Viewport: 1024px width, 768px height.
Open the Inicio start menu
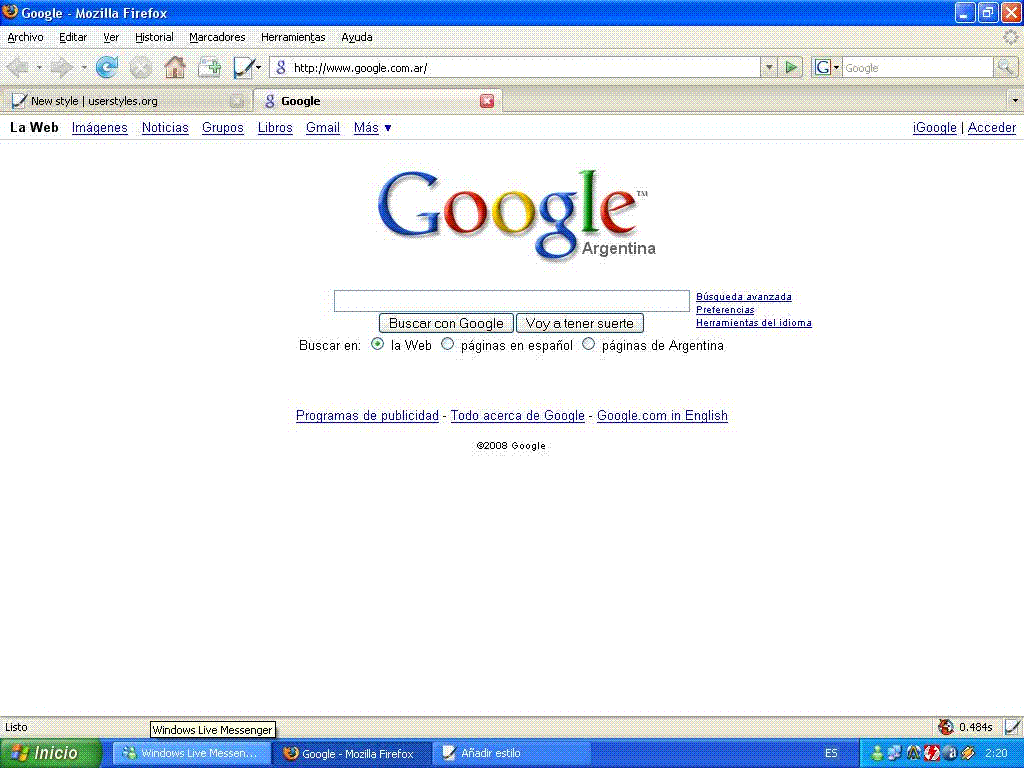pos(51,753)
